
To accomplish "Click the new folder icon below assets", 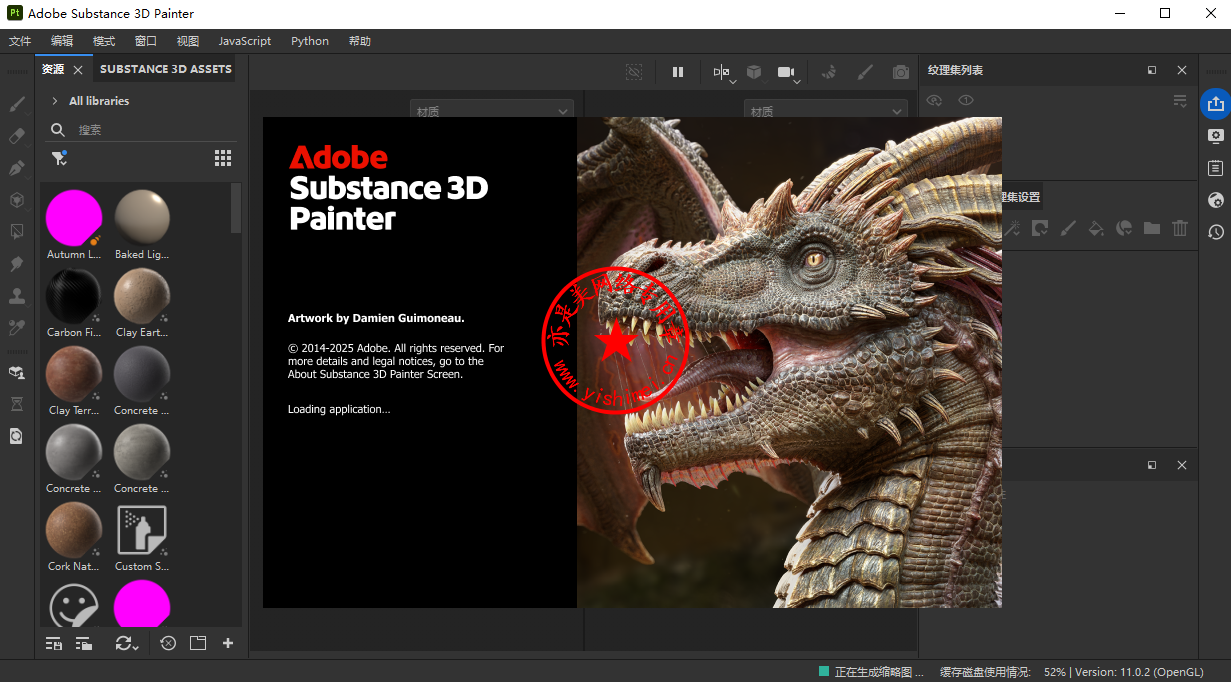I will click(x=198, y=643).
